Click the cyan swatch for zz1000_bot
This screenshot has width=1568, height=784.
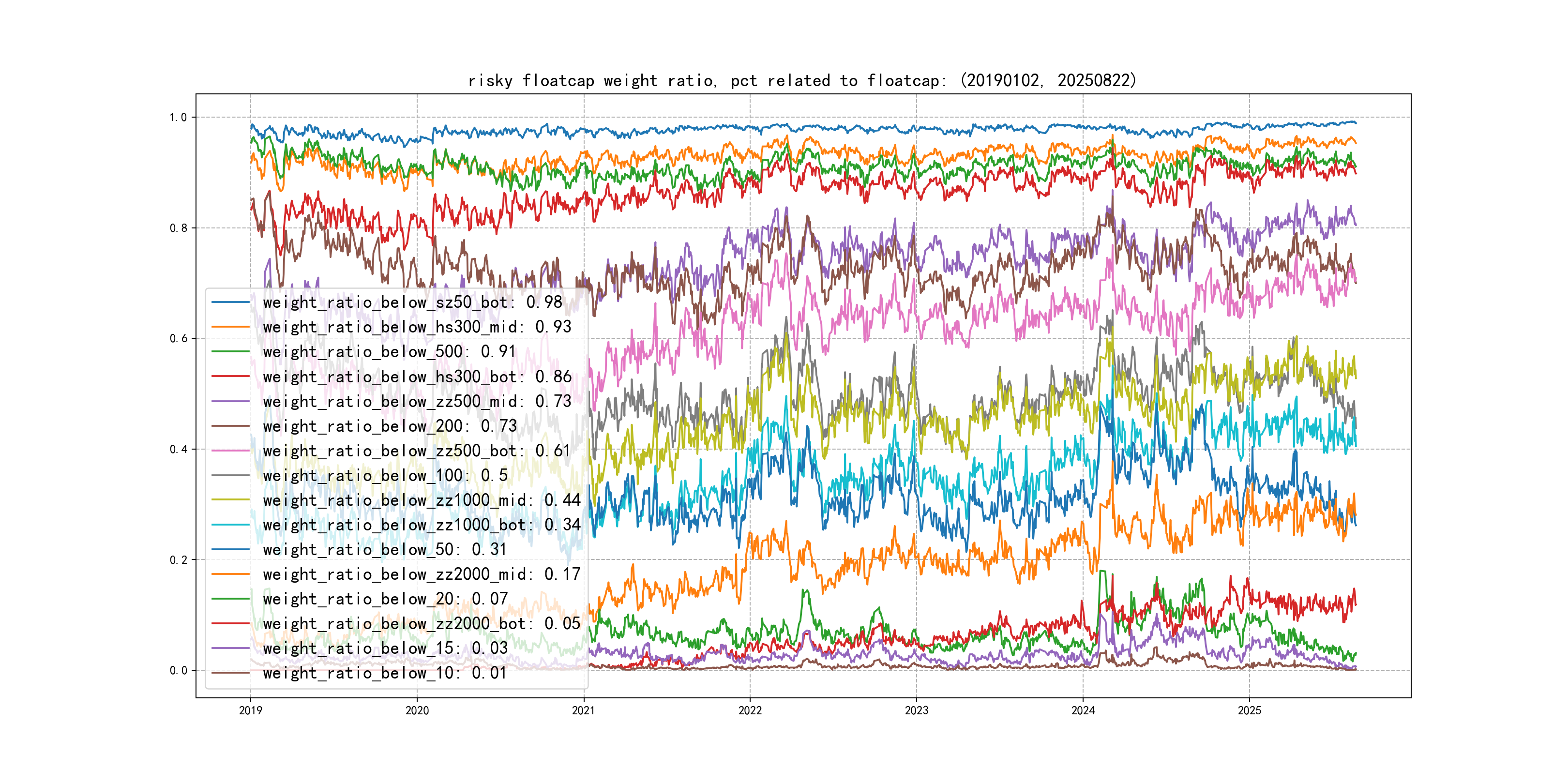230,525
